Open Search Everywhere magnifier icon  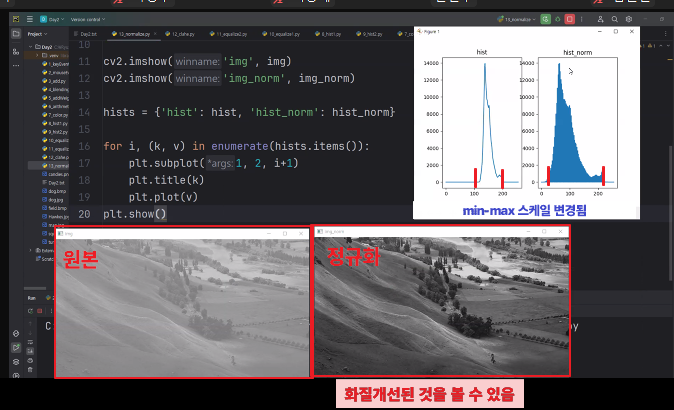615,19
